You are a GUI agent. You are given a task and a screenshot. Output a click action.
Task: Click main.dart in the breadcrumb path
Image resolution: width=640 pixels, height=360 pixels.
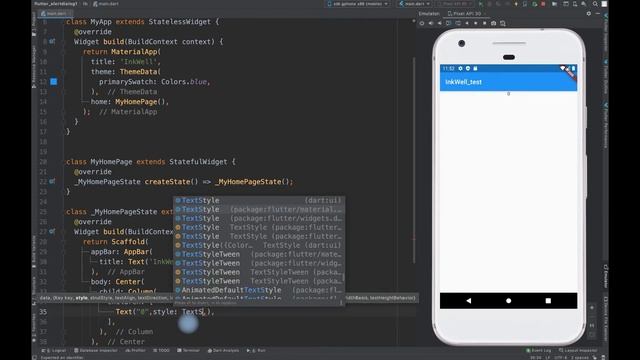(x=106, y=4)
